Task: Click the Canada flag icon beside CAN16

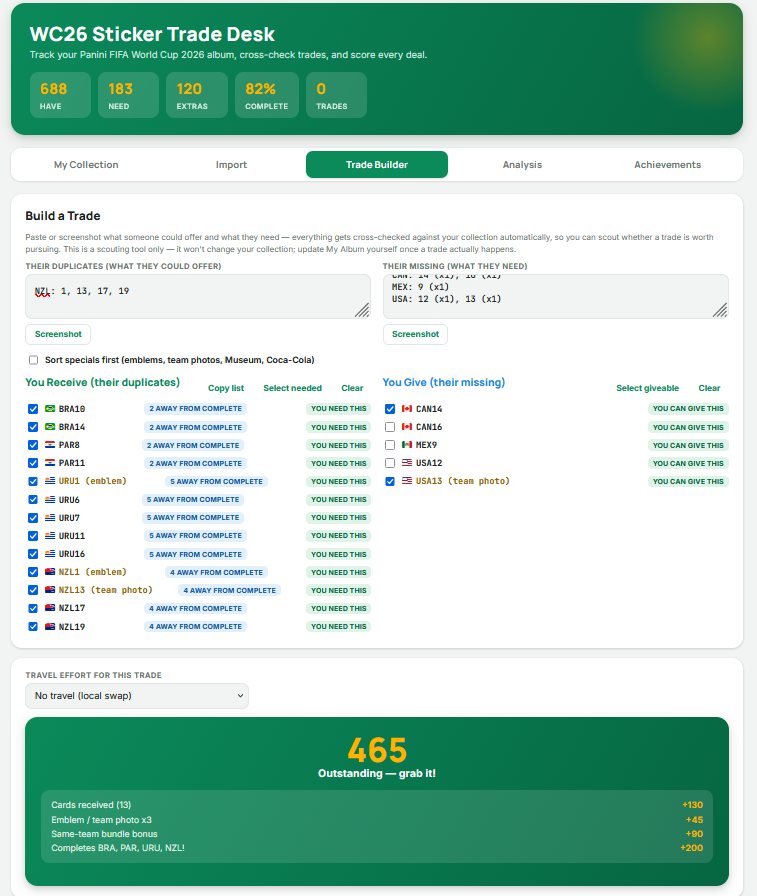Action: tap(407, 427)
